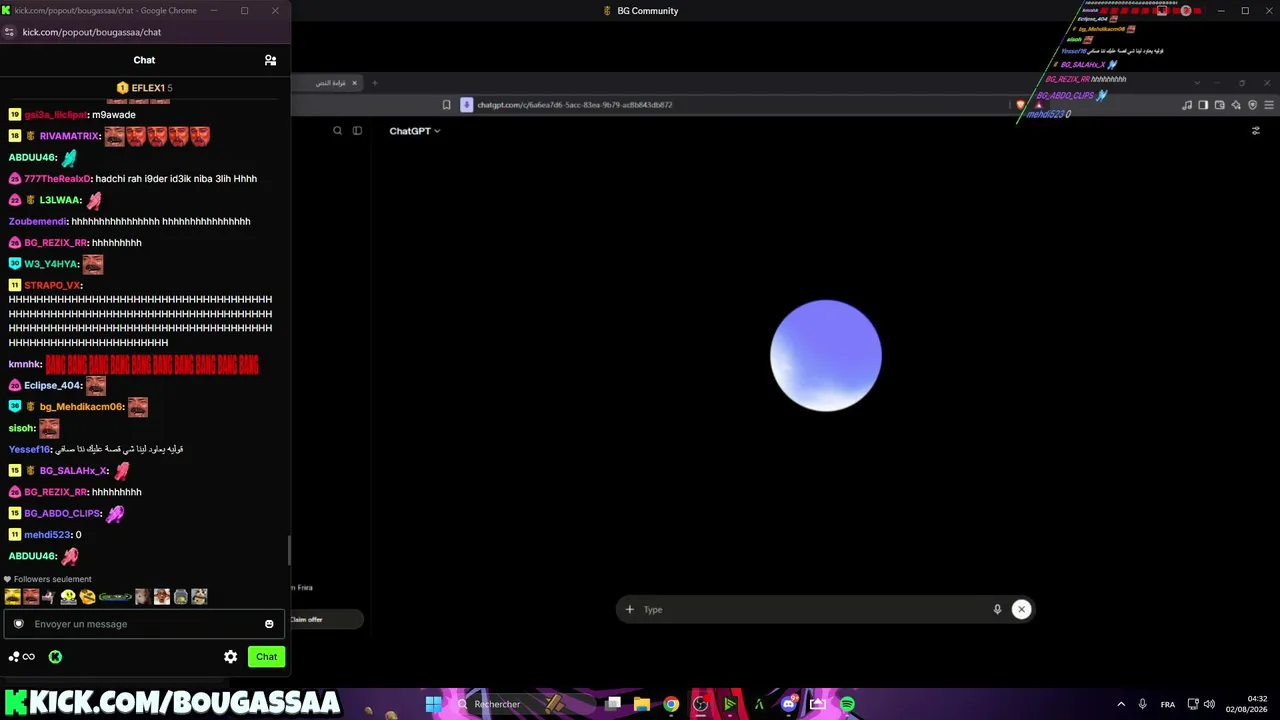Toggle the ChatGPT sidebar icon
The image size is (1280, 720).
pyautogui.click(x=357, y=131)
